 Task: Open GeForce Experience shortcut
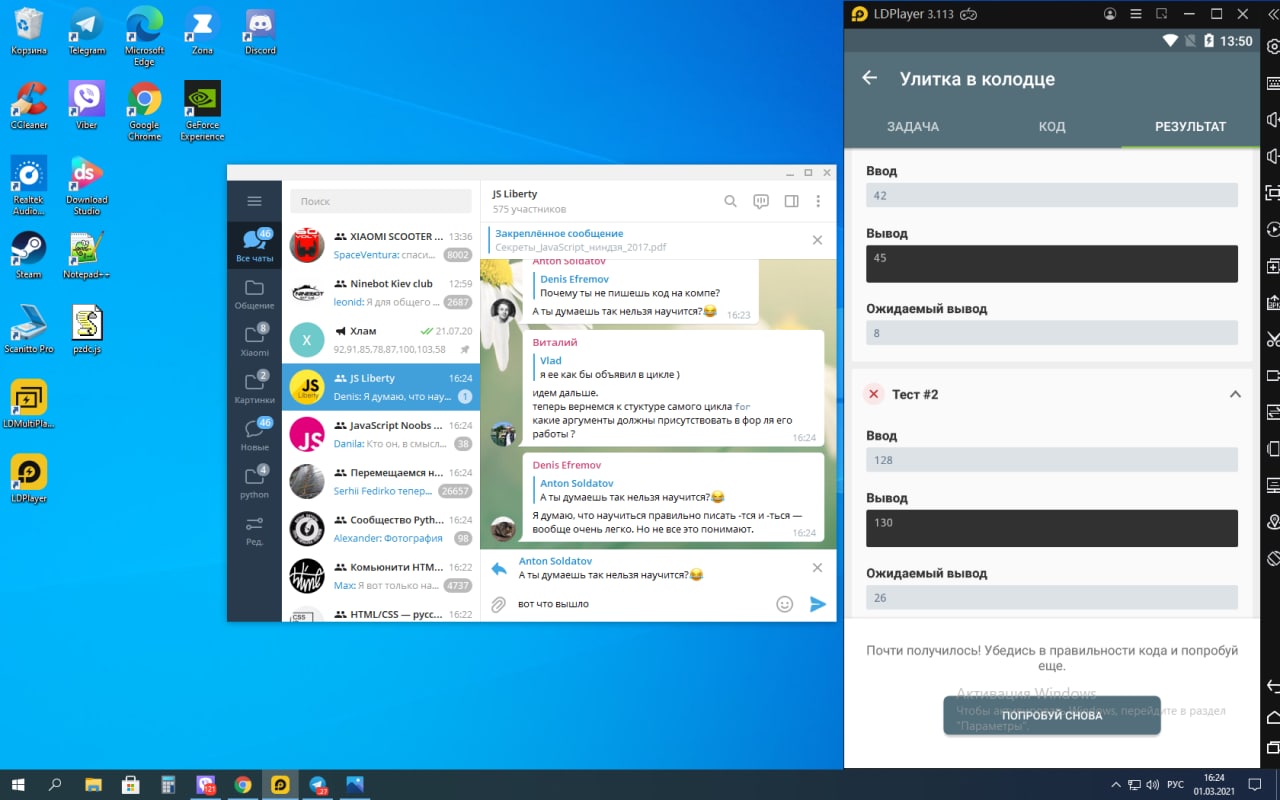pos(203,111)
